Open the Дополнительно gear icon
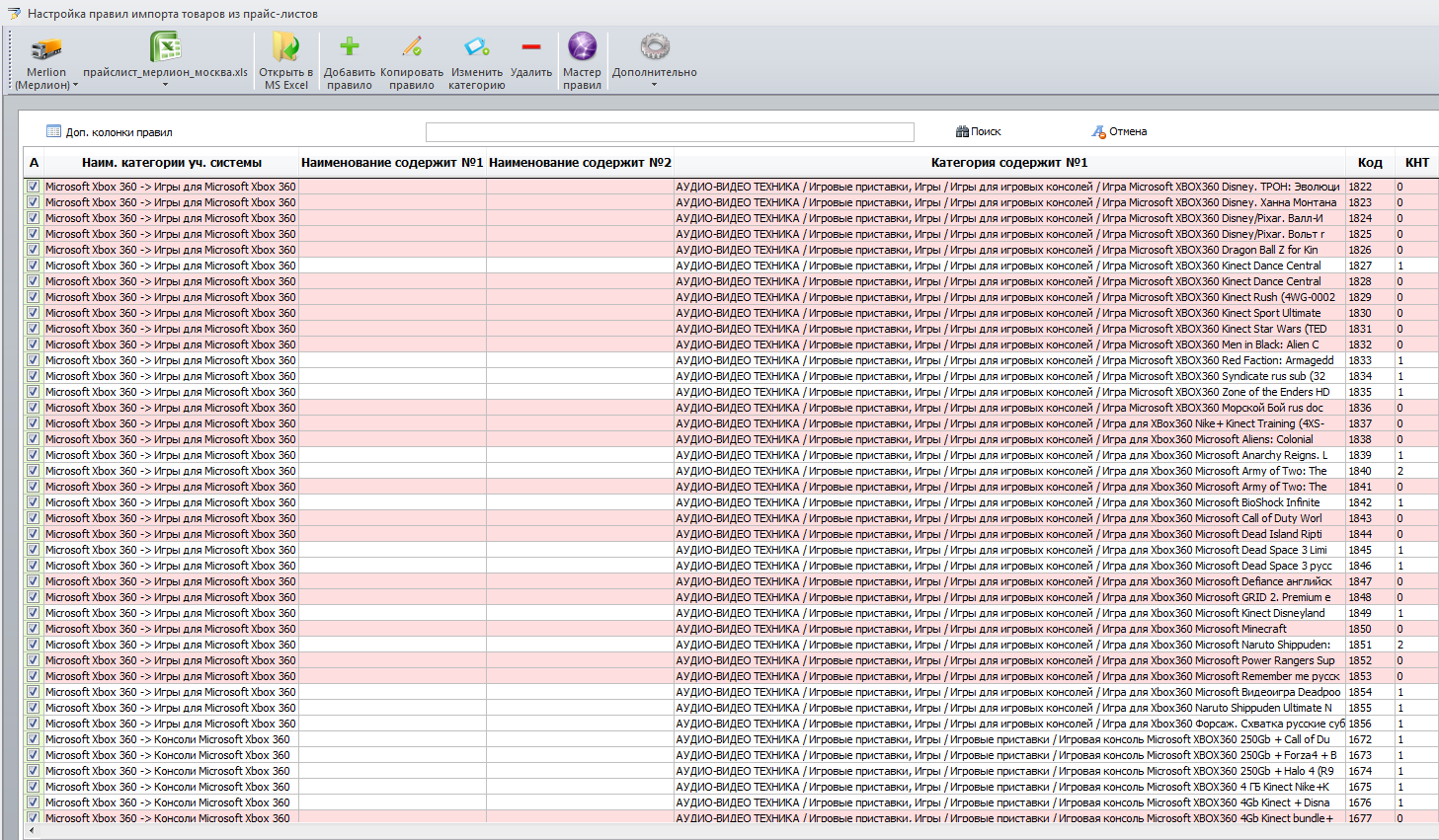The width and height of the screenshot is (1439, 840). (655, 46)
